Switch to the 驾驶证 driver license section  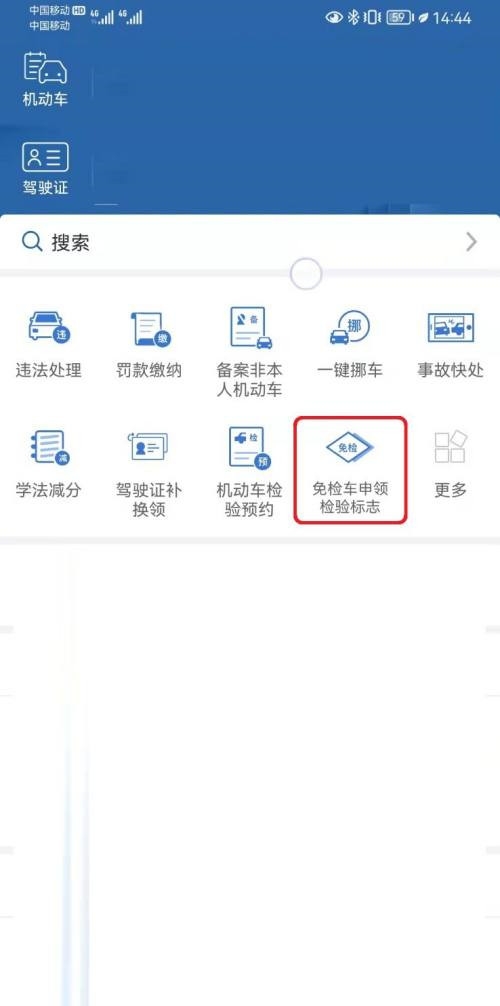45,169
